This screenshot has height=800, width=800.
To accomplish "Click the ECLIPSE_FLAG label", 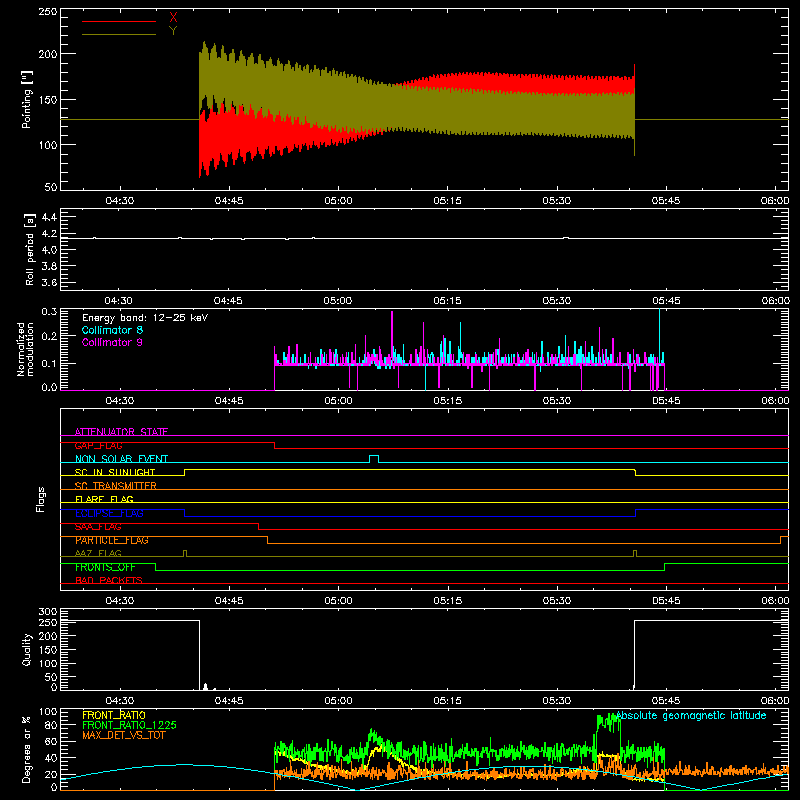I will click(x=109, y=513).
